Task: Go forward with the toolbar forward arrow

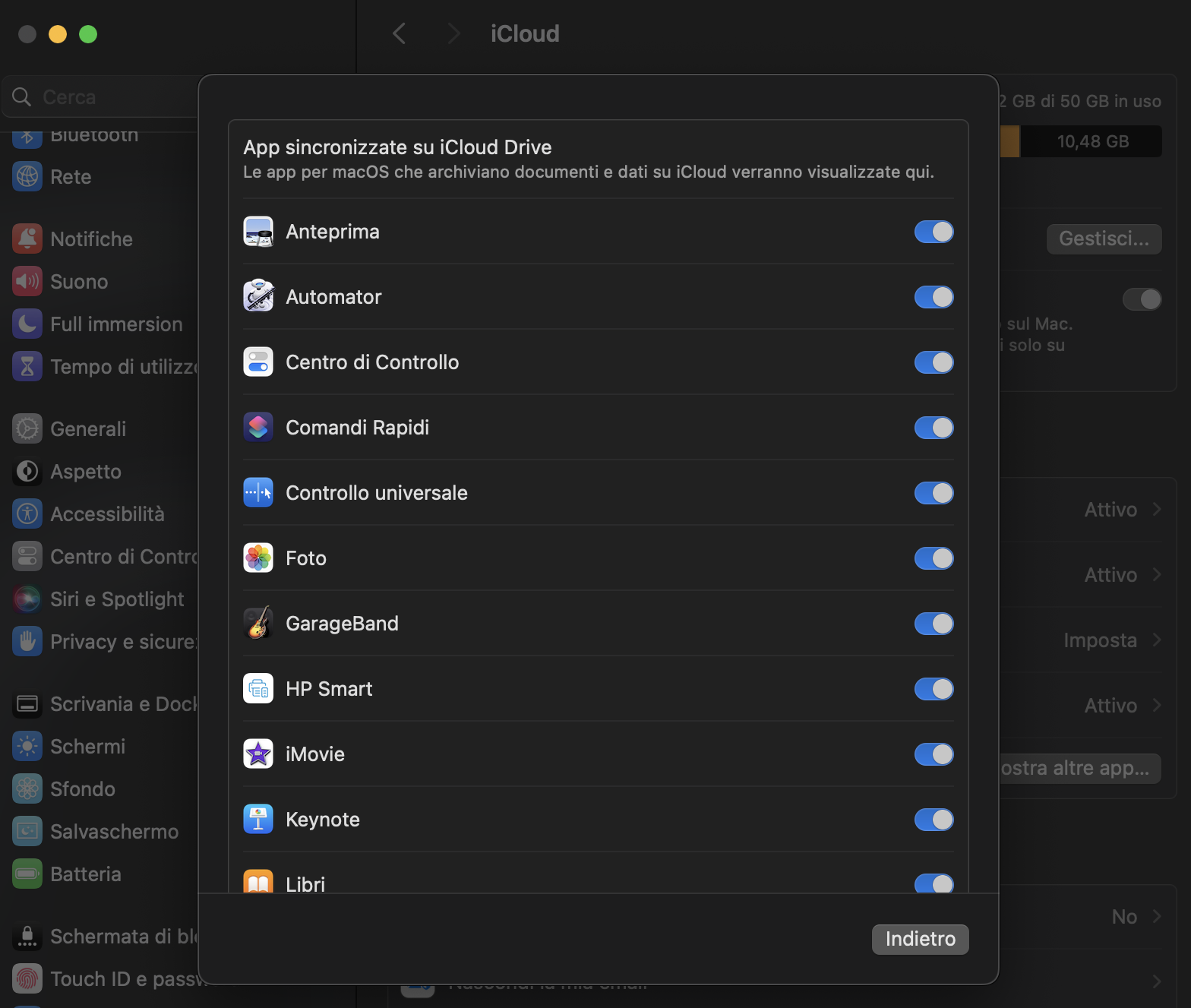Action: click(x=453, y=33)
